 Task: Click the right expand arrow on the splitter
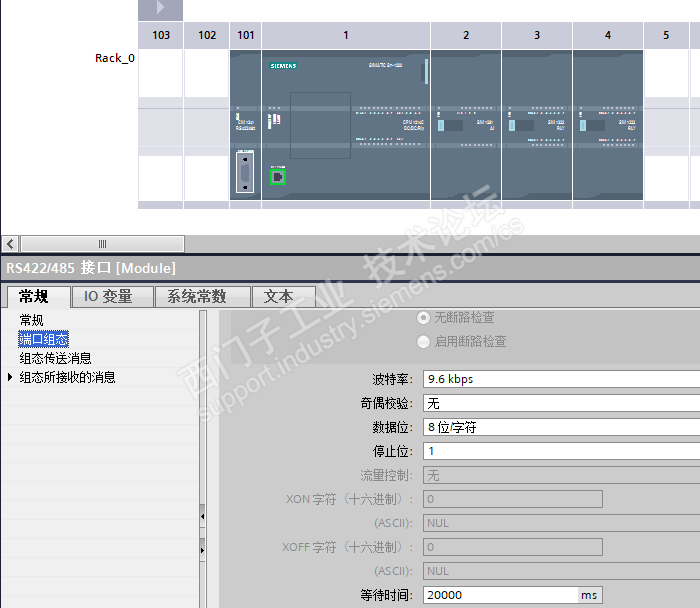pos(202,550)
